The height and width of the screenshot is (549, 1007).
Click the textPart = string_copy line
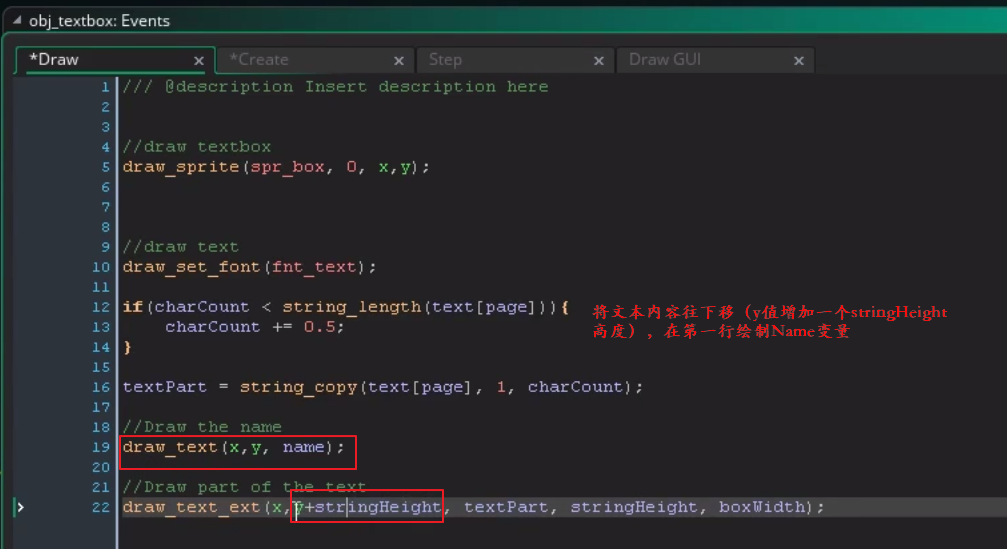pyautogui.click(x=382, y=387)
